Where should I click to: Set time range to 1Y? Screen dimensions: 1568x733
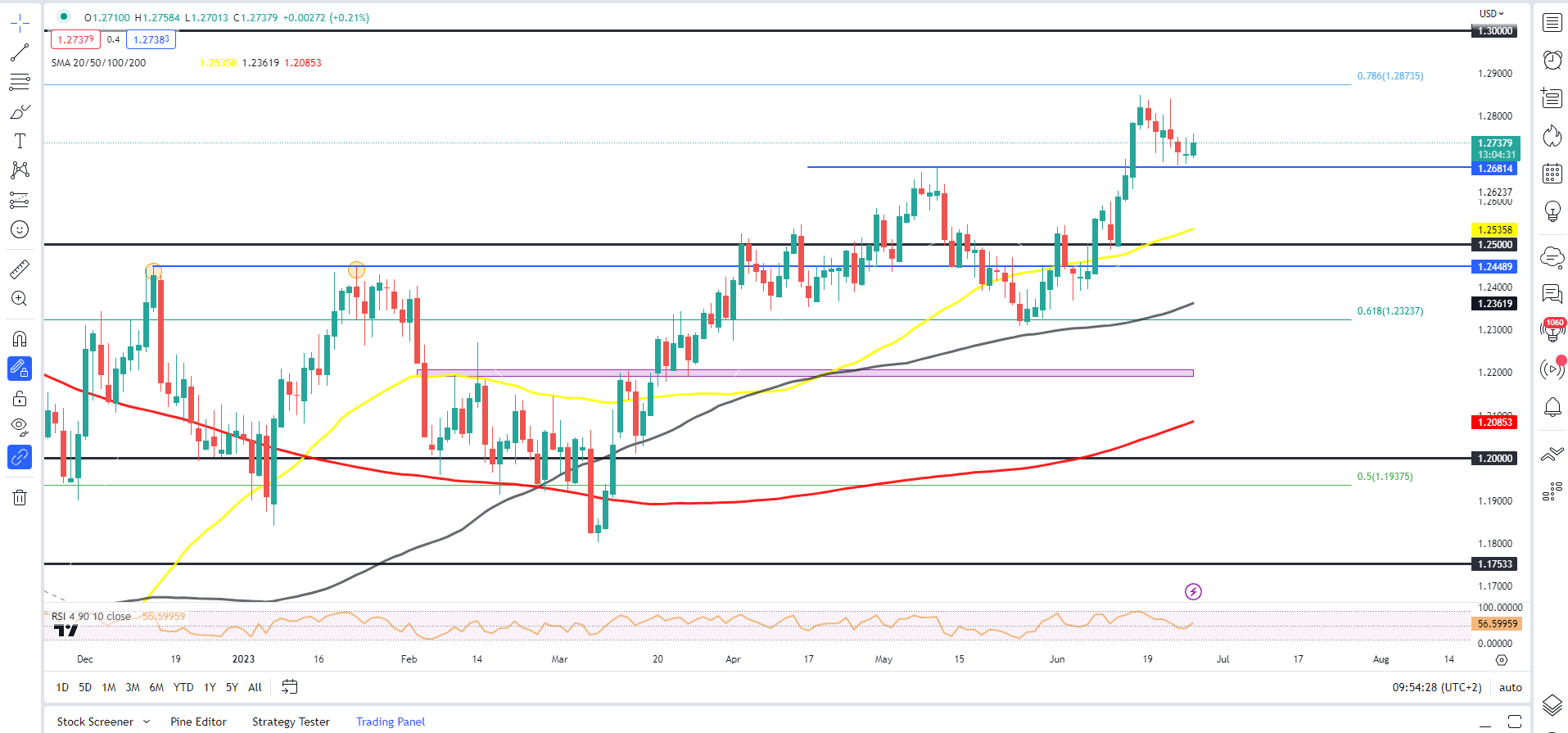click(210, 687)
